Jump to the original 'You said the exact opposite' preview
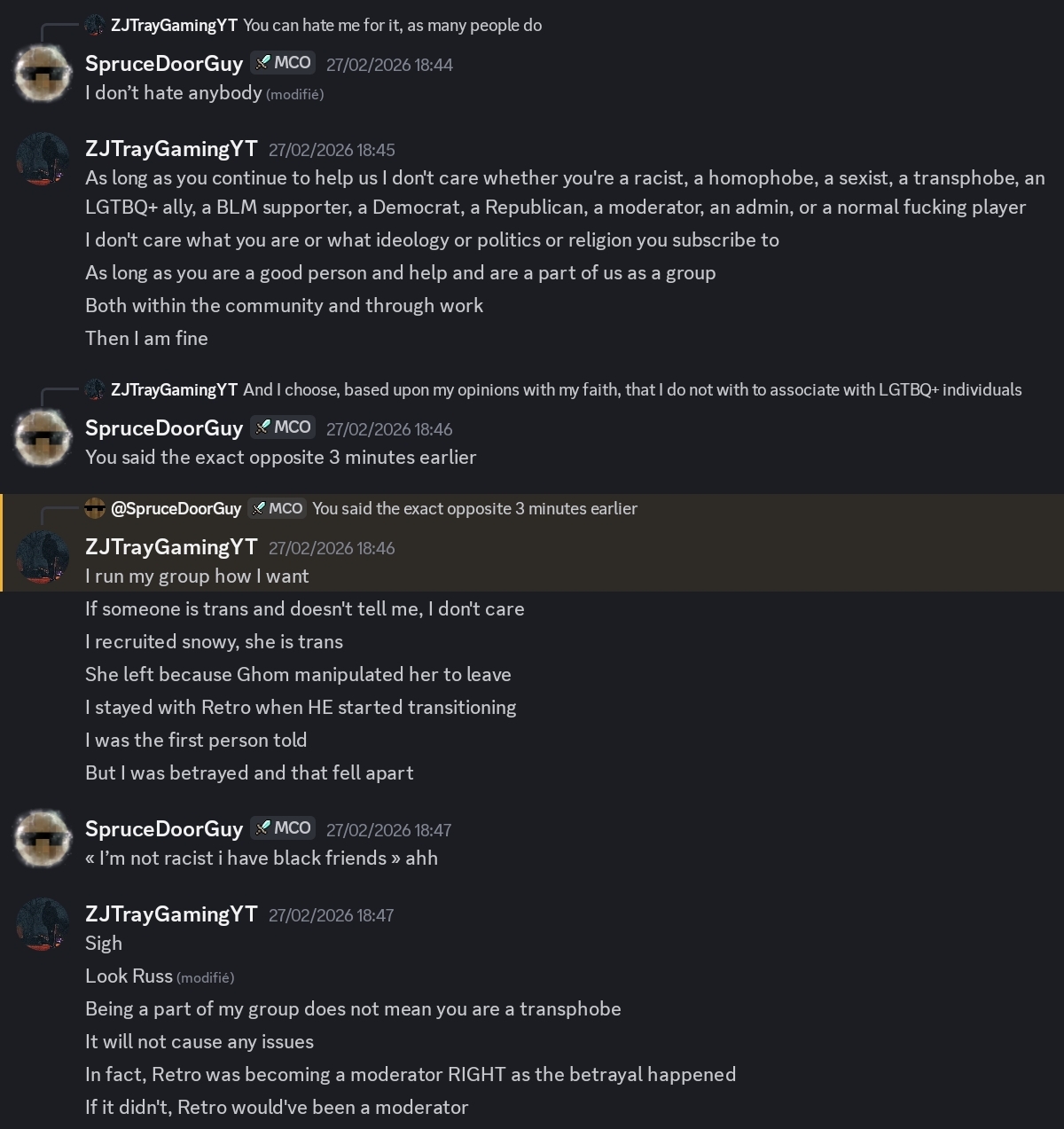Screen dimensions: 1064x1129 (474, 508)
